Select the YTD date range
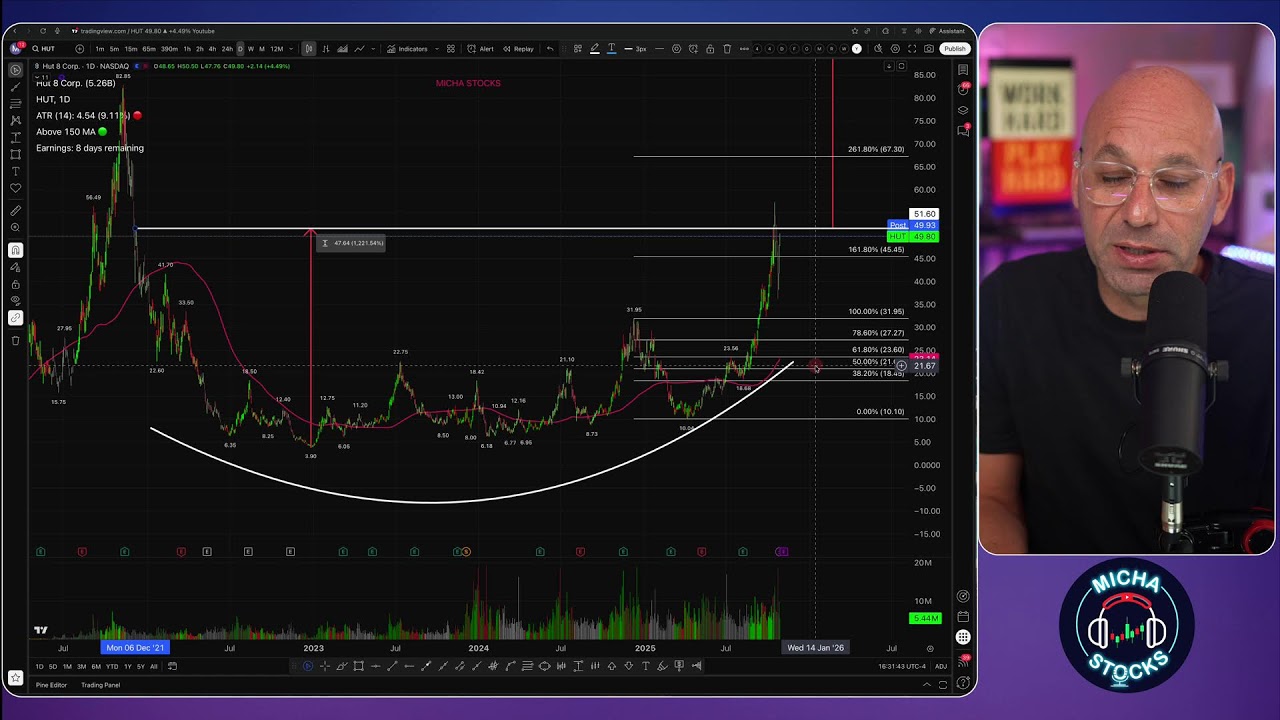 [111, 667]
